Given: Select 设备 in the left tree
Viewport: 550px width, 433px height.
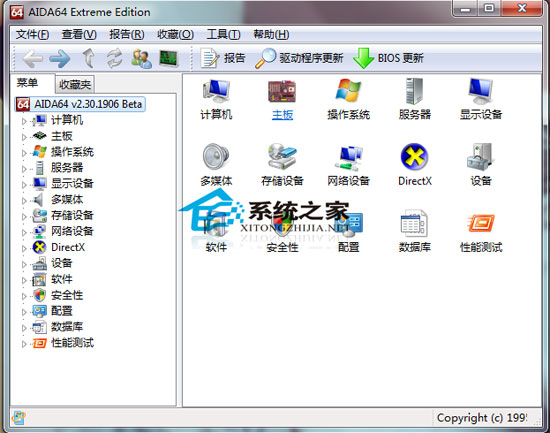Looking at the screenshot, I should click(62, 263).
